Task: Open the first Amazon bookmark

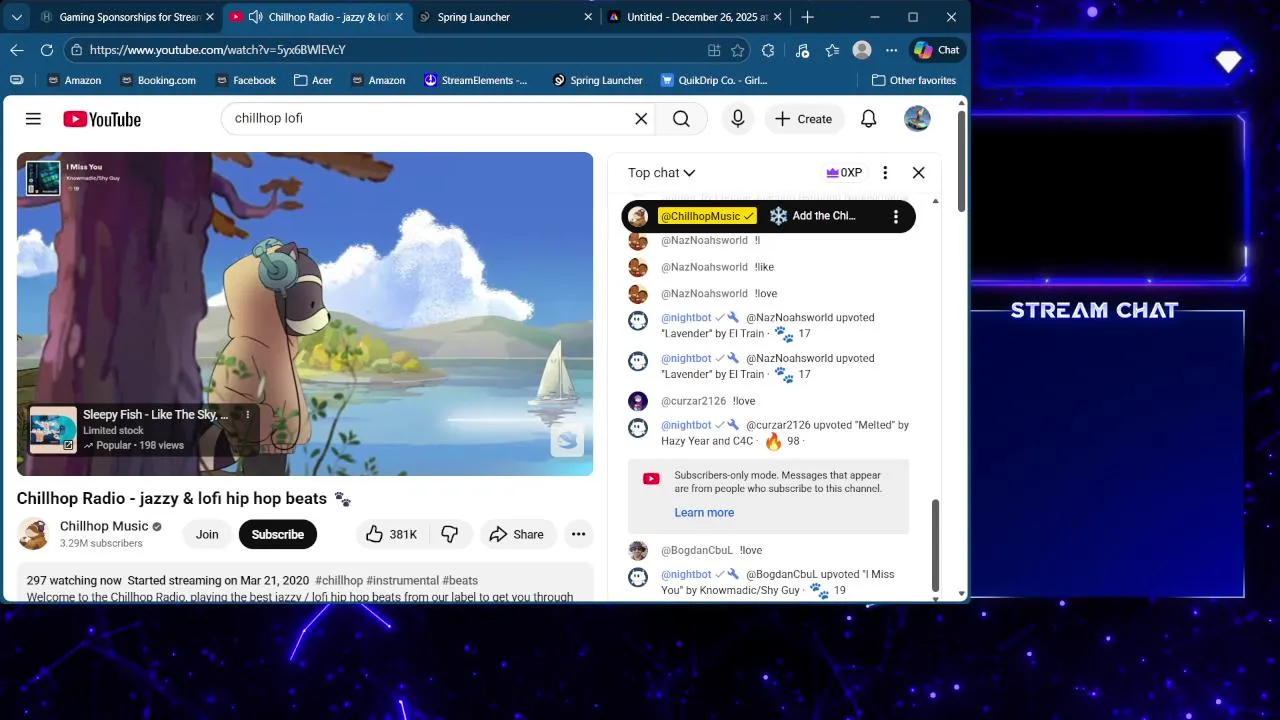Action: pyautogui.click(x=74, y=80)
